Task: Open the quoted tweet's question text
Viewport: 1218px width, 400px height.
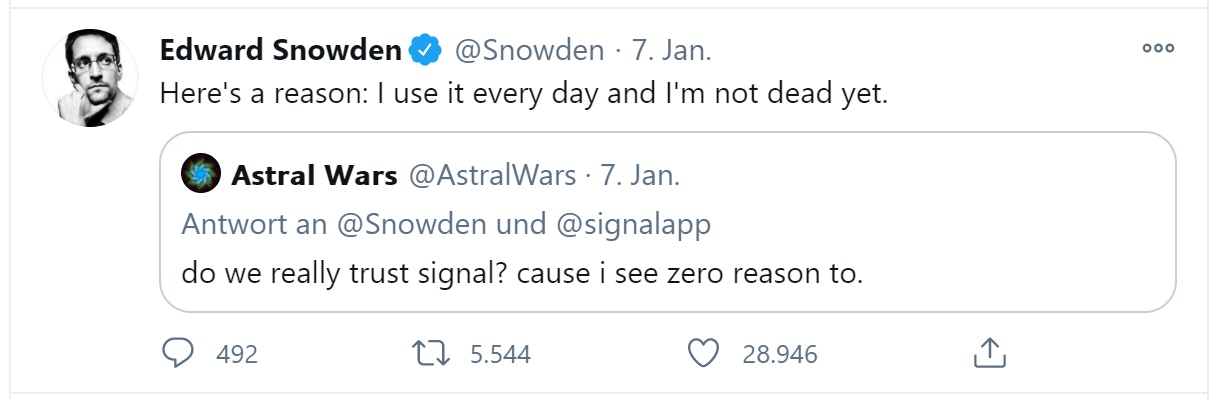Action: coord(521,272)
